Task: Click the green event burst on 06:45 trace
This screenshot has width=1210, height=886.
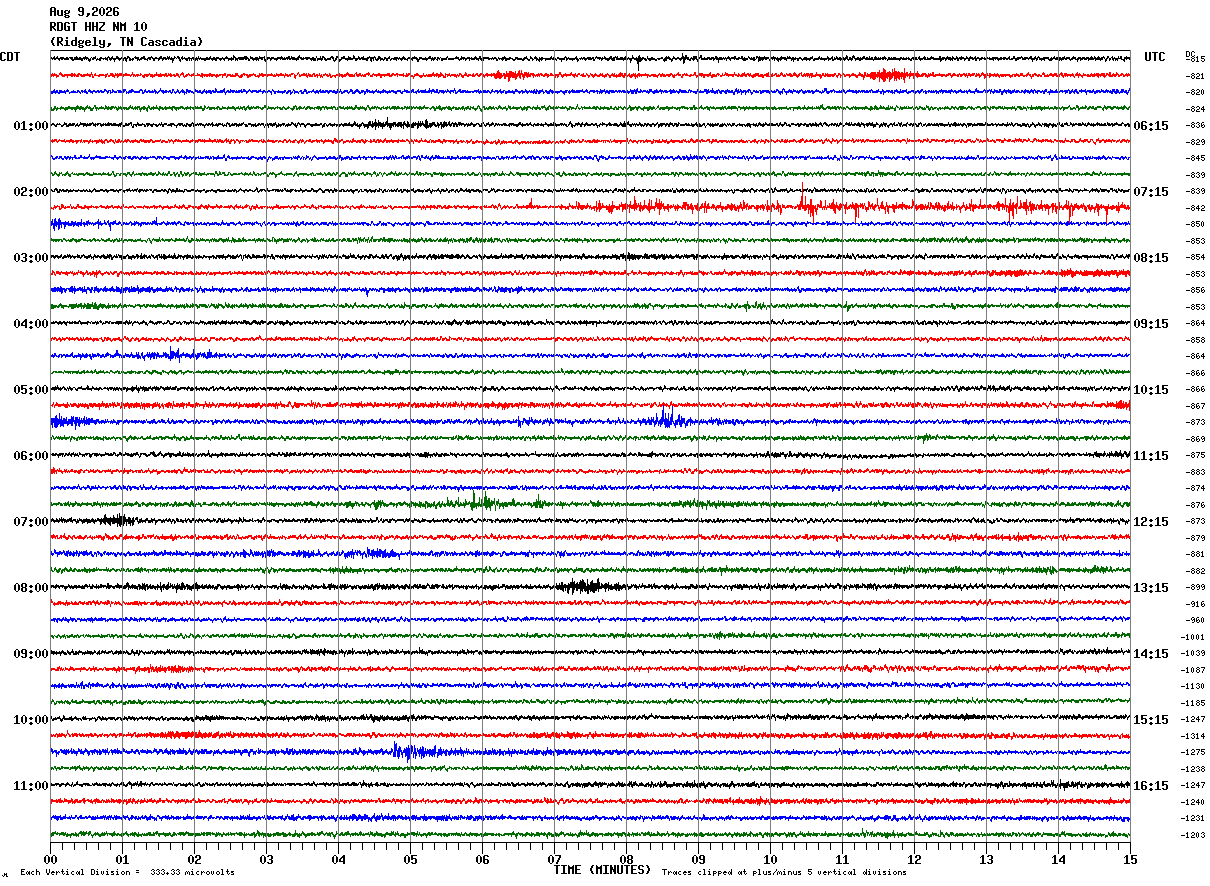Action: pyautogui.click(x=485, y=502)
